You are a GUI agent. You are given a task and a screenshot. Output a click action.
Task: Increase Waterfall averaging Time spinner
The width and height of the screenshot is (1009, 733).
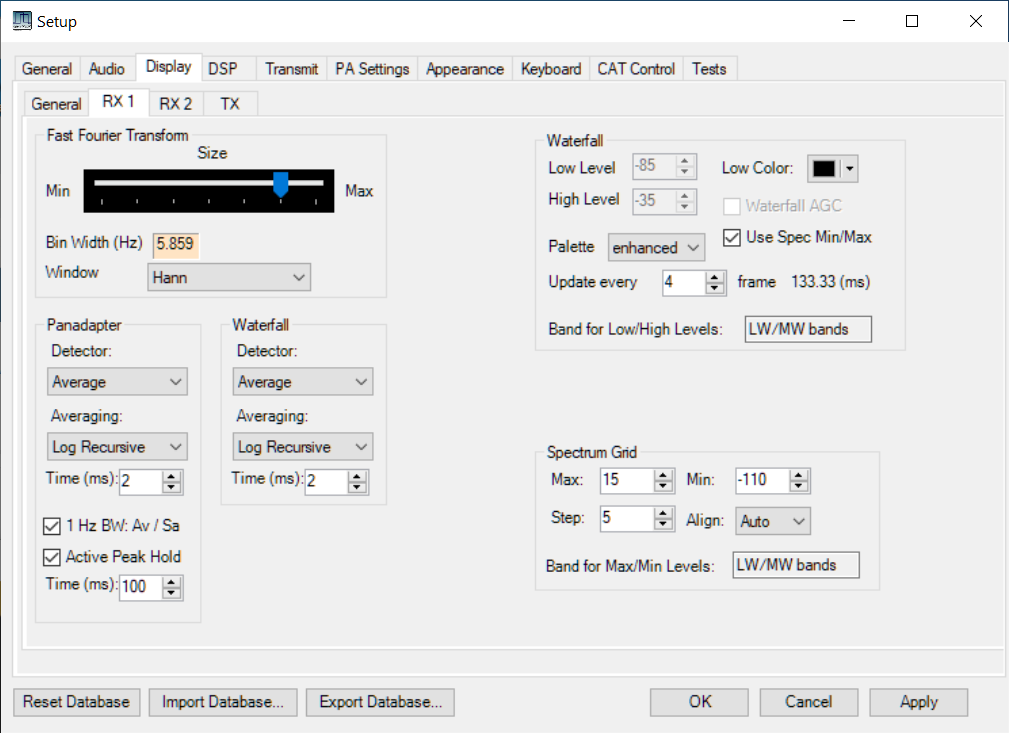point(357,477)
